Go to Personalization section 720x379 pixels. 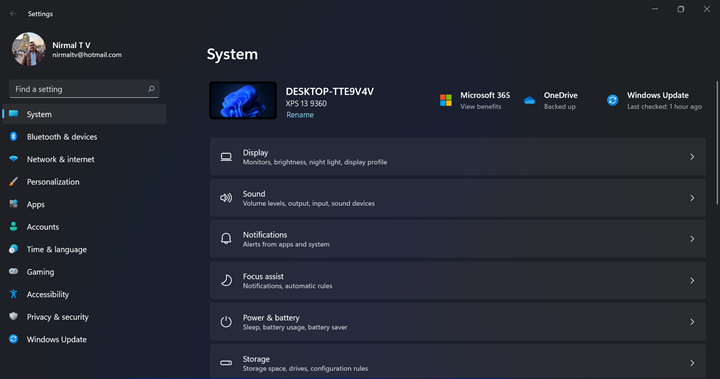pos(53,182)
